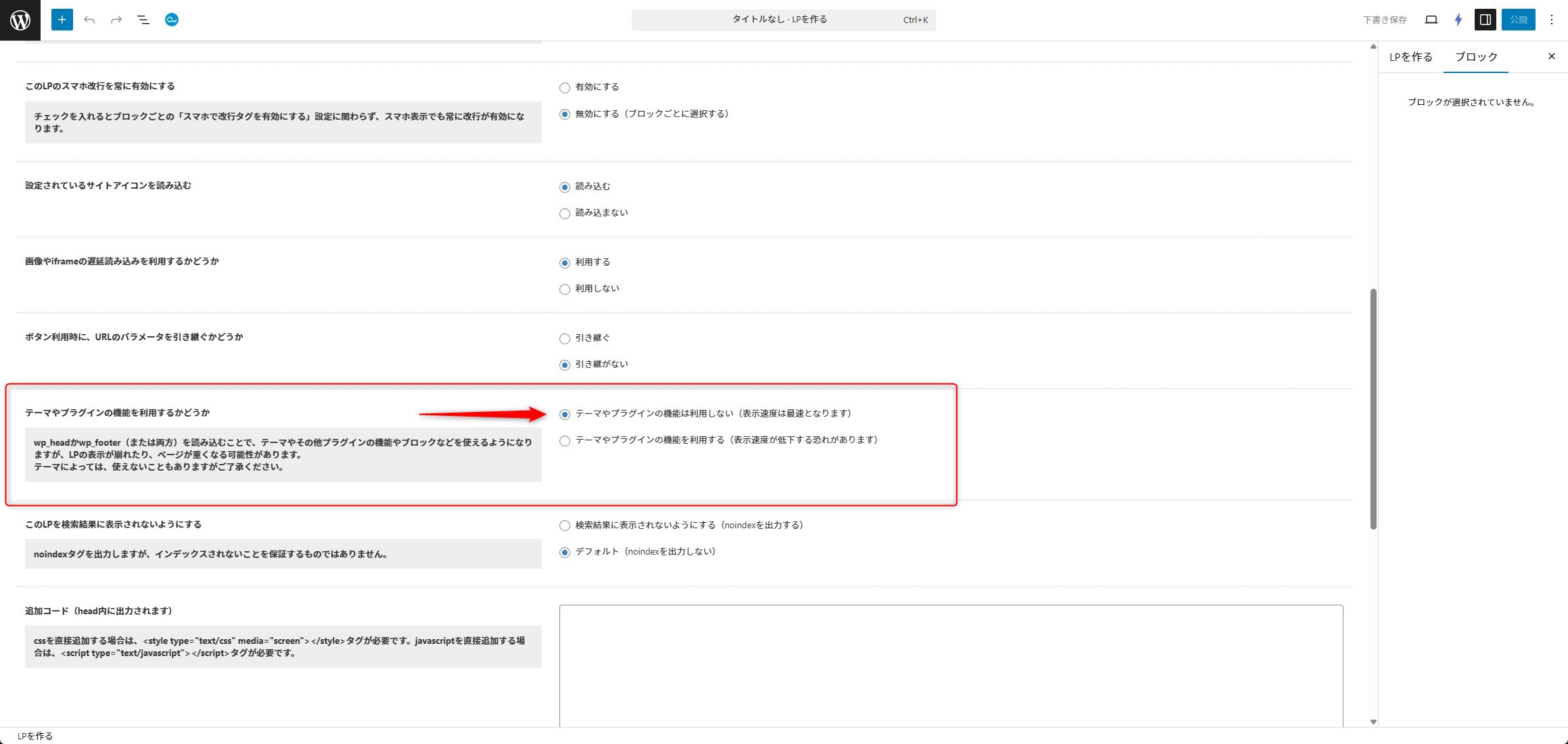Click the 設定されているサイトアイコンを読み込む label
This screenshot has height=744, width=1568.
(108, 185)
